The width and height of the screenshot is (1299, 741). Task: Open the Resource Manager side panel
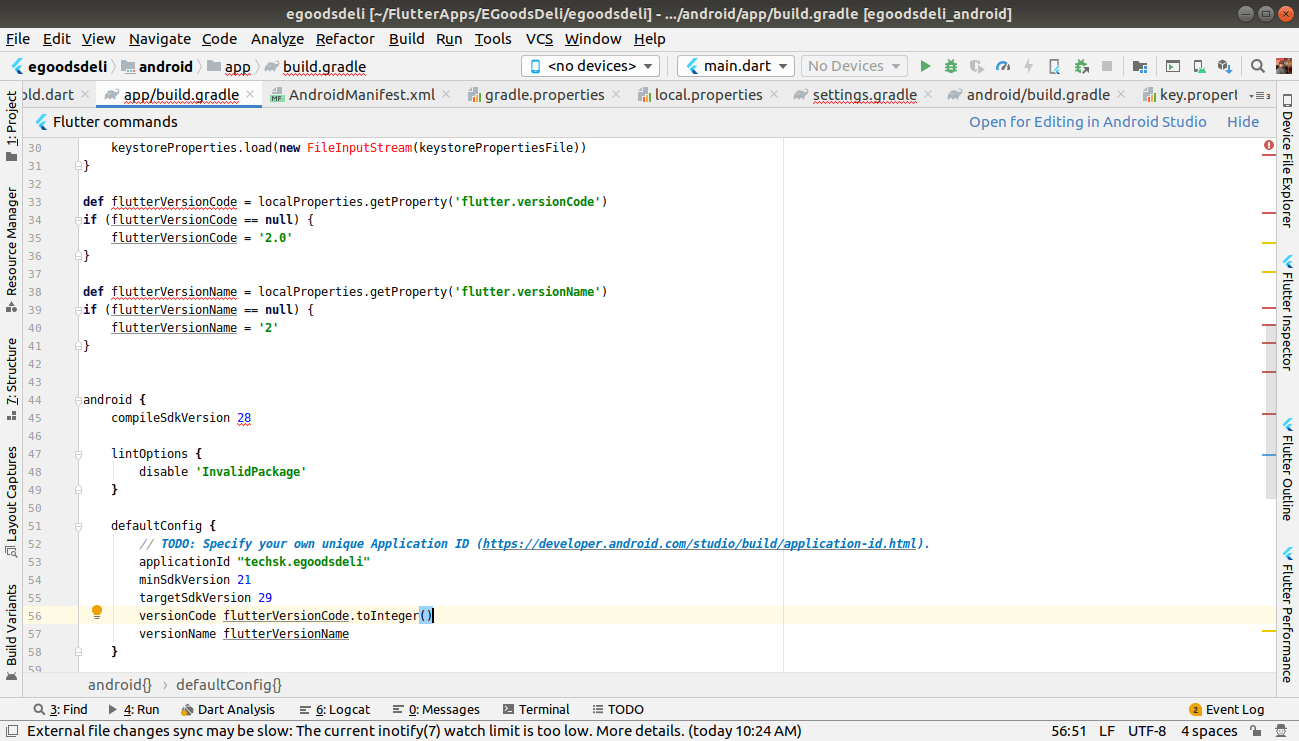click(12, 250)
